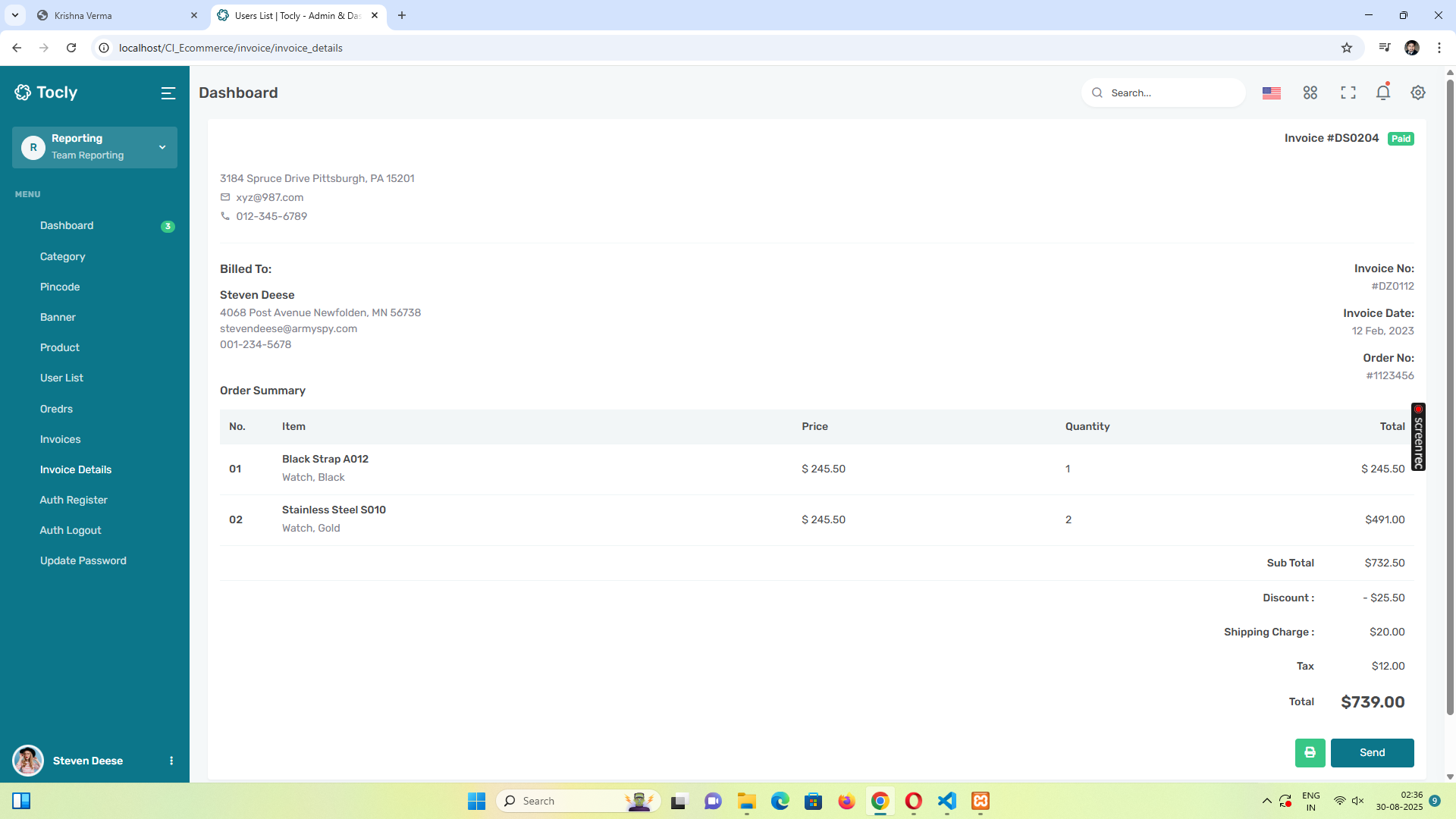
Task: Open notifications bell
Action: click(x=1383, y=93)
